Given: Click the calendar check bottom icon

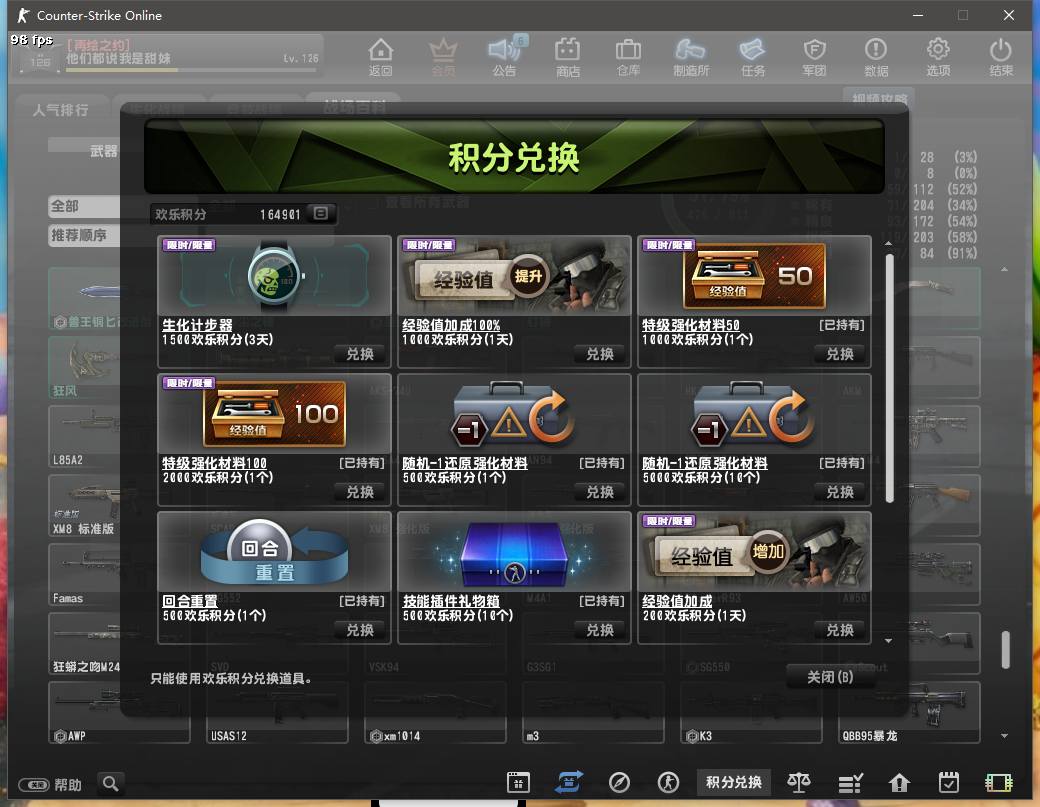Looking at the screenshot, I should tap(948, 782).
